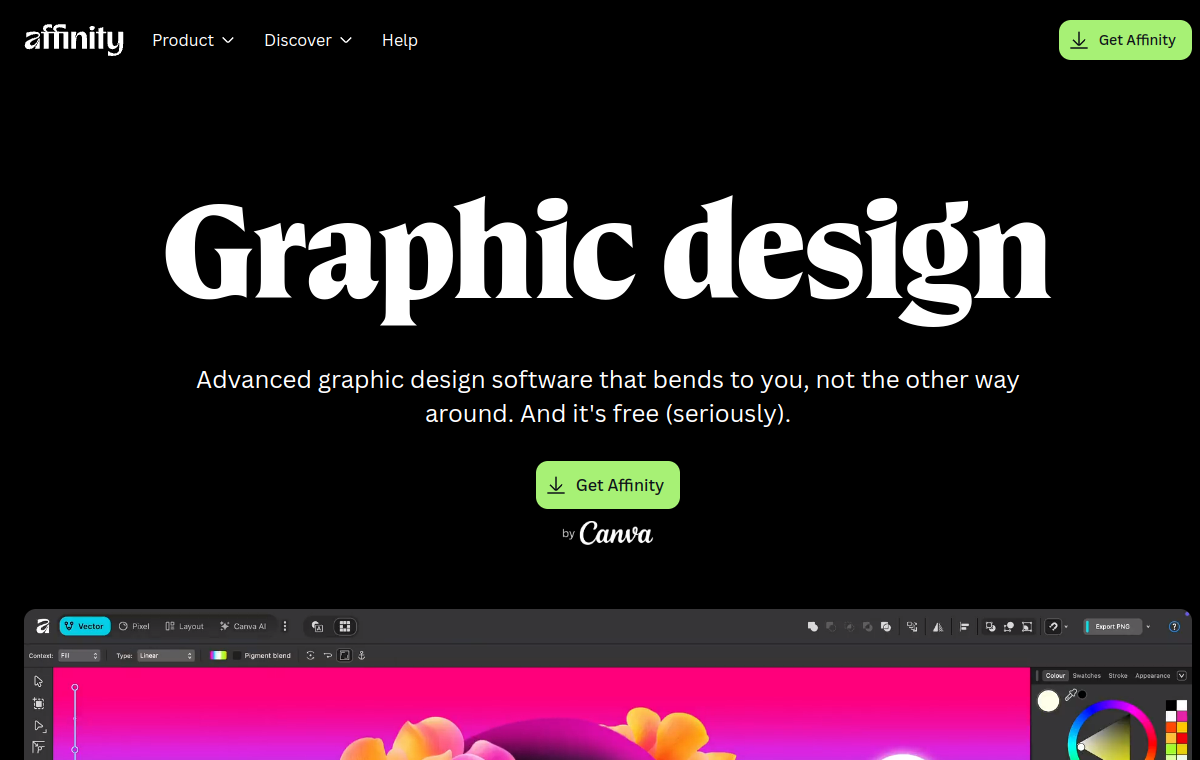Click the Divide boolean operation icon
This screenshot has height=760, width=1200.
(886, 626)
